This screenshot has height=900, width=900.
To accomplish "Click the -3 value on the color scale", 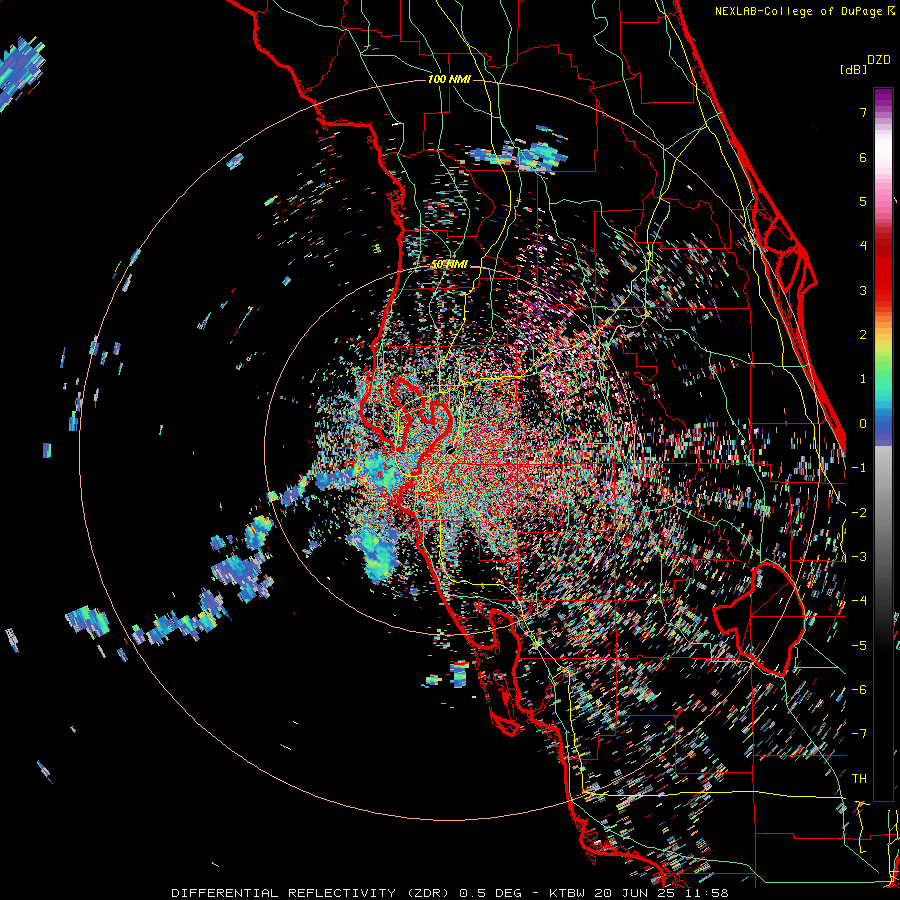I will 859,556.
